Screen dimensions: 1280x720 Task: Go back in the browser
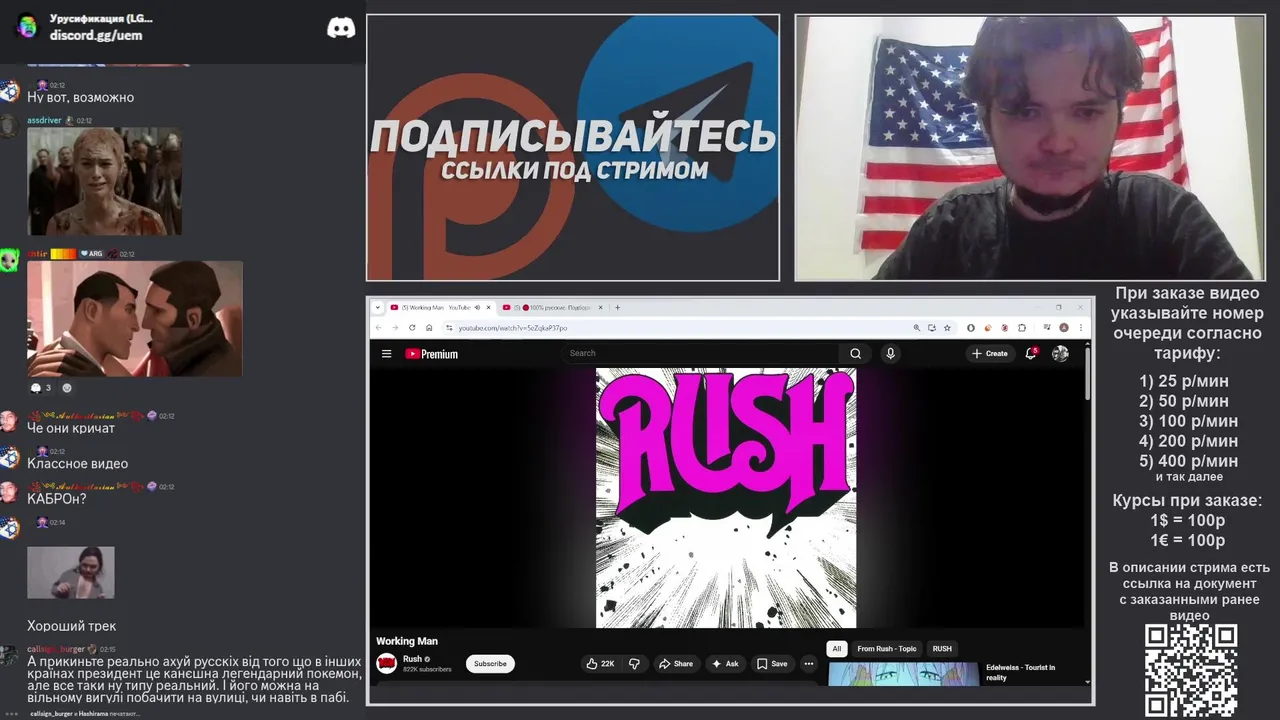click(x=379, y=327)
